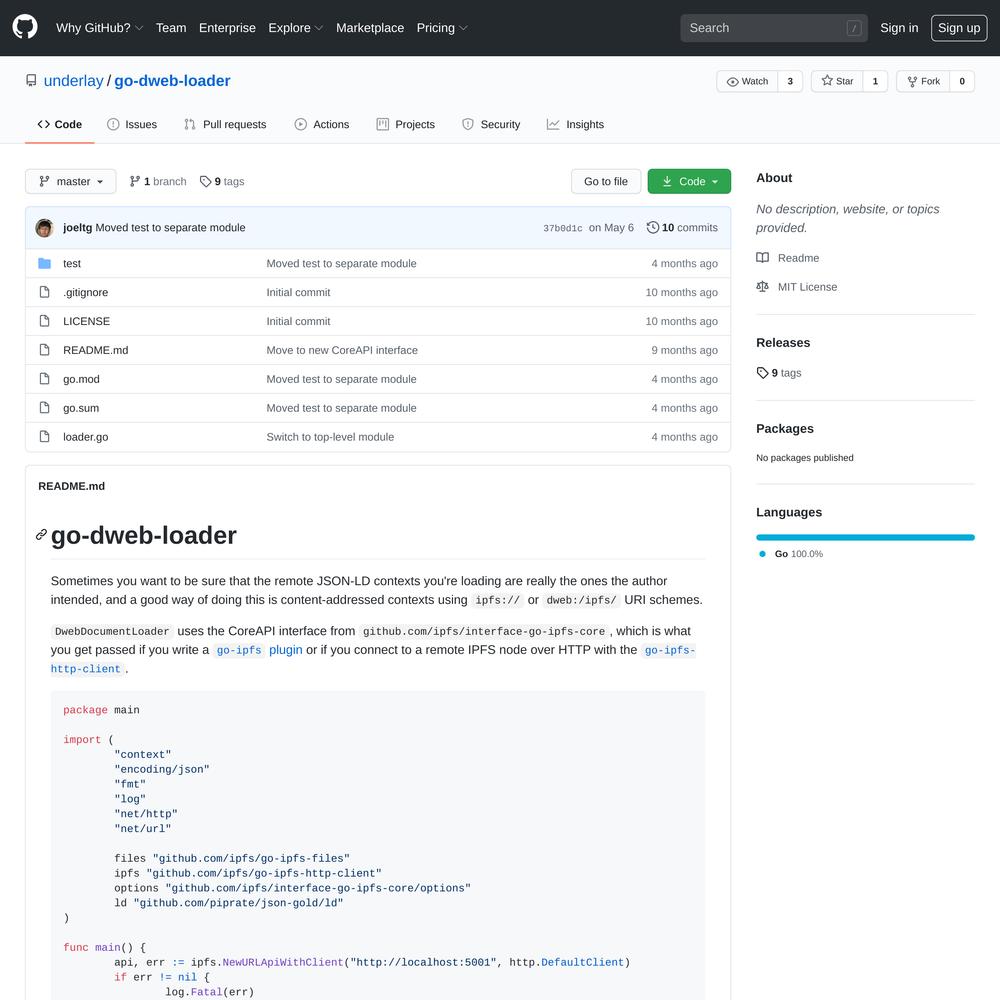Open the forks count 0

962,81
